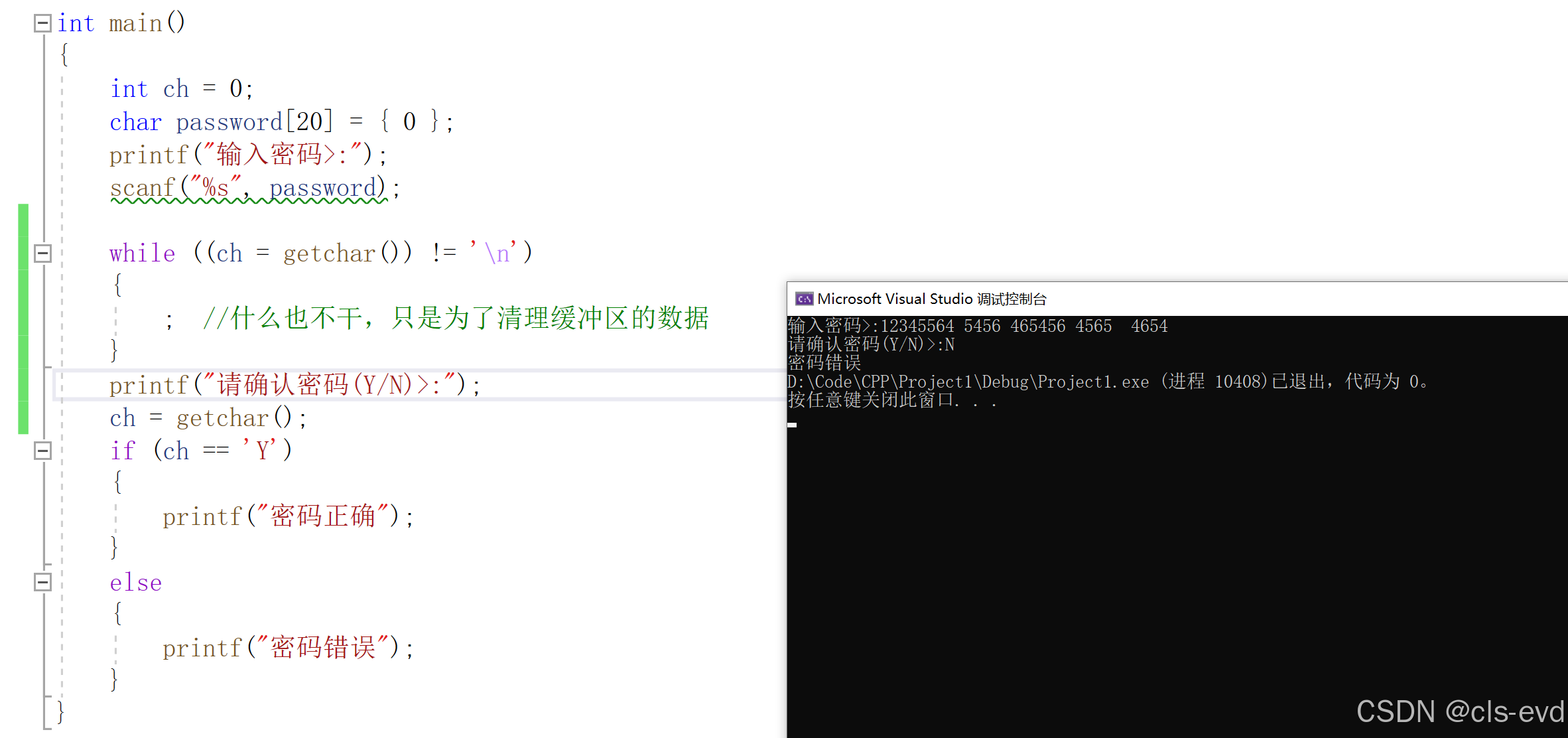Collapse the if (ch == 'Y') block
The image size is (1568, 738).
42,451
